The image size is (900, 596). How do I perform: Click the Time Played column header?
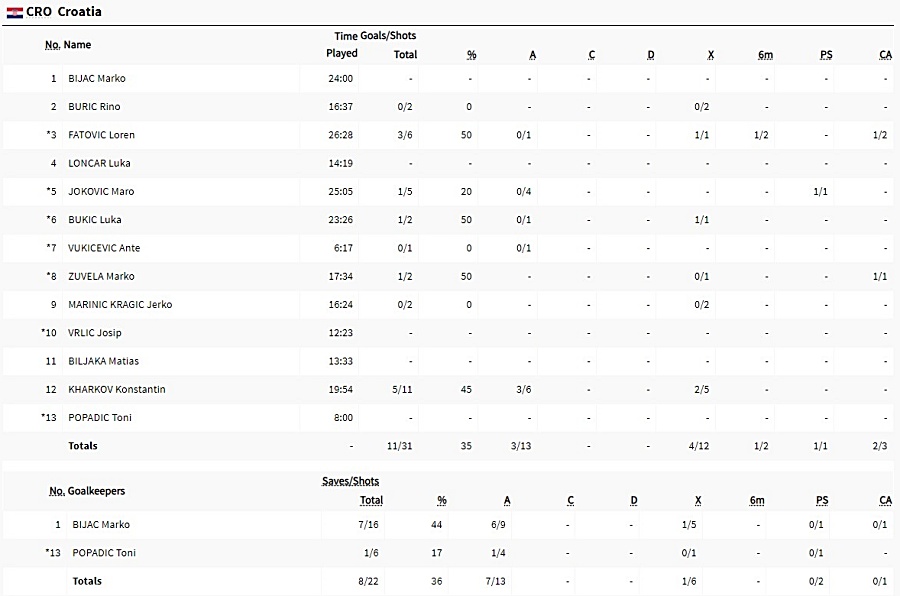342,45
